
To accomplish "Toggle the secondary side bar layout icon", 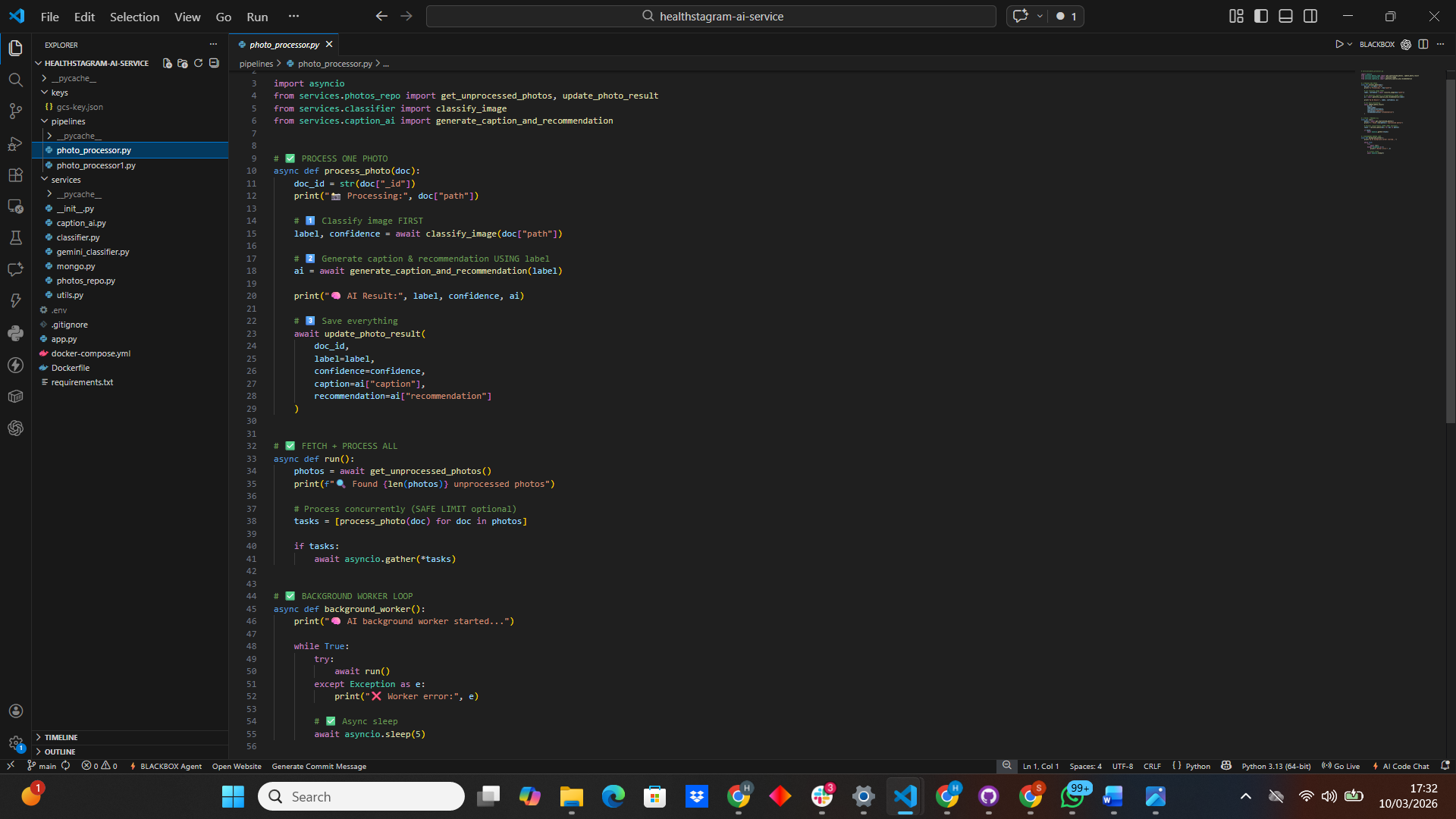I will click(x=1310, y=16).
